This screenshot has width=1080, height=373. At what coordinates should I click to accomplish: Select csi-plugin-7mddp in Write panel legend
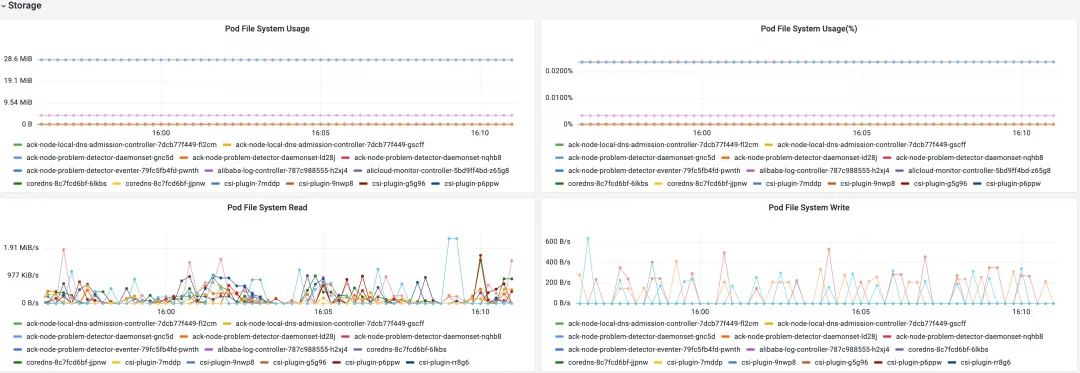click(x=694, y=362)
